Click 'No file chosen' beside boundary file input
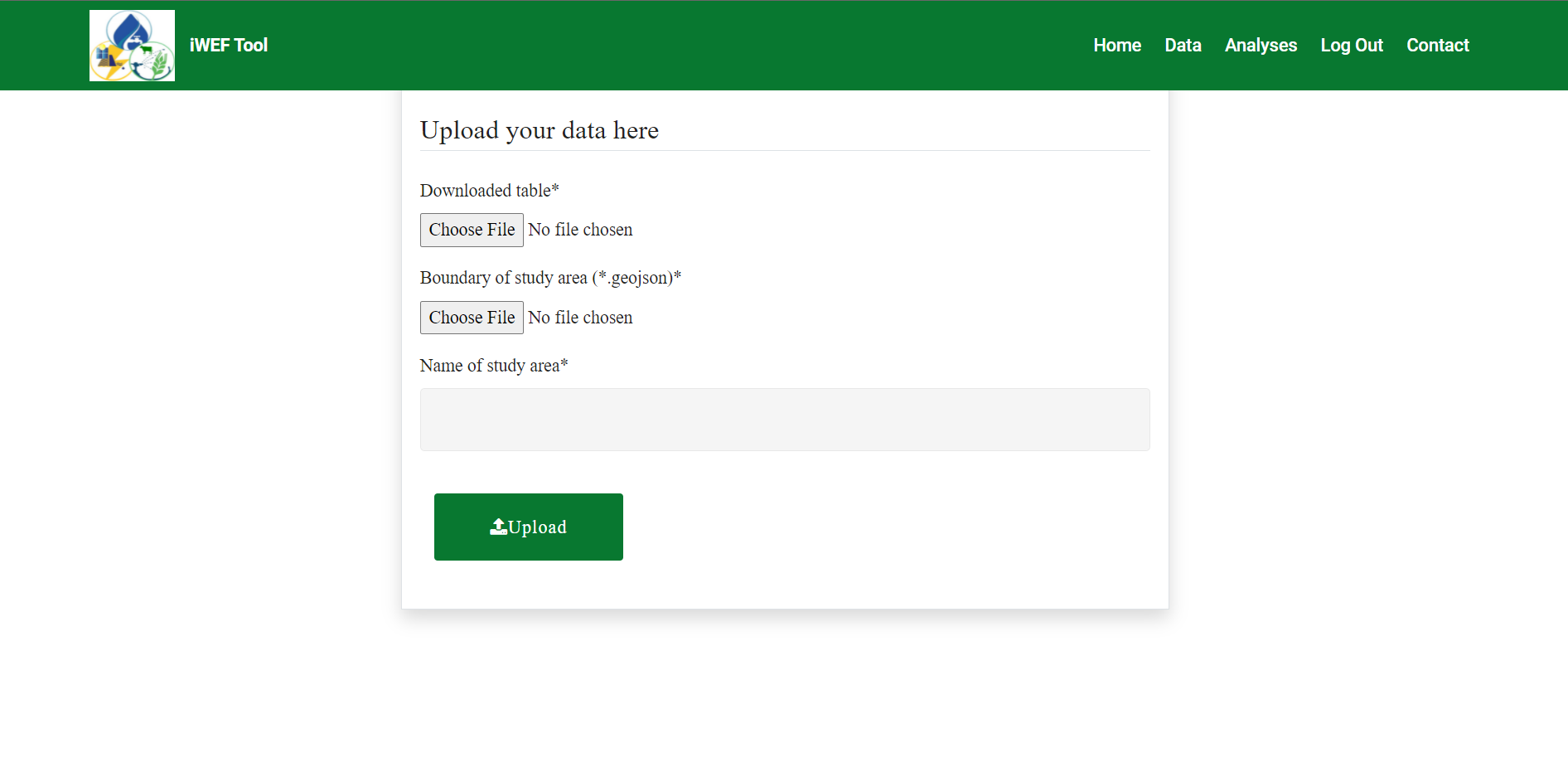The height and width of the screenshot is (782, 1568). coord(580,317)
